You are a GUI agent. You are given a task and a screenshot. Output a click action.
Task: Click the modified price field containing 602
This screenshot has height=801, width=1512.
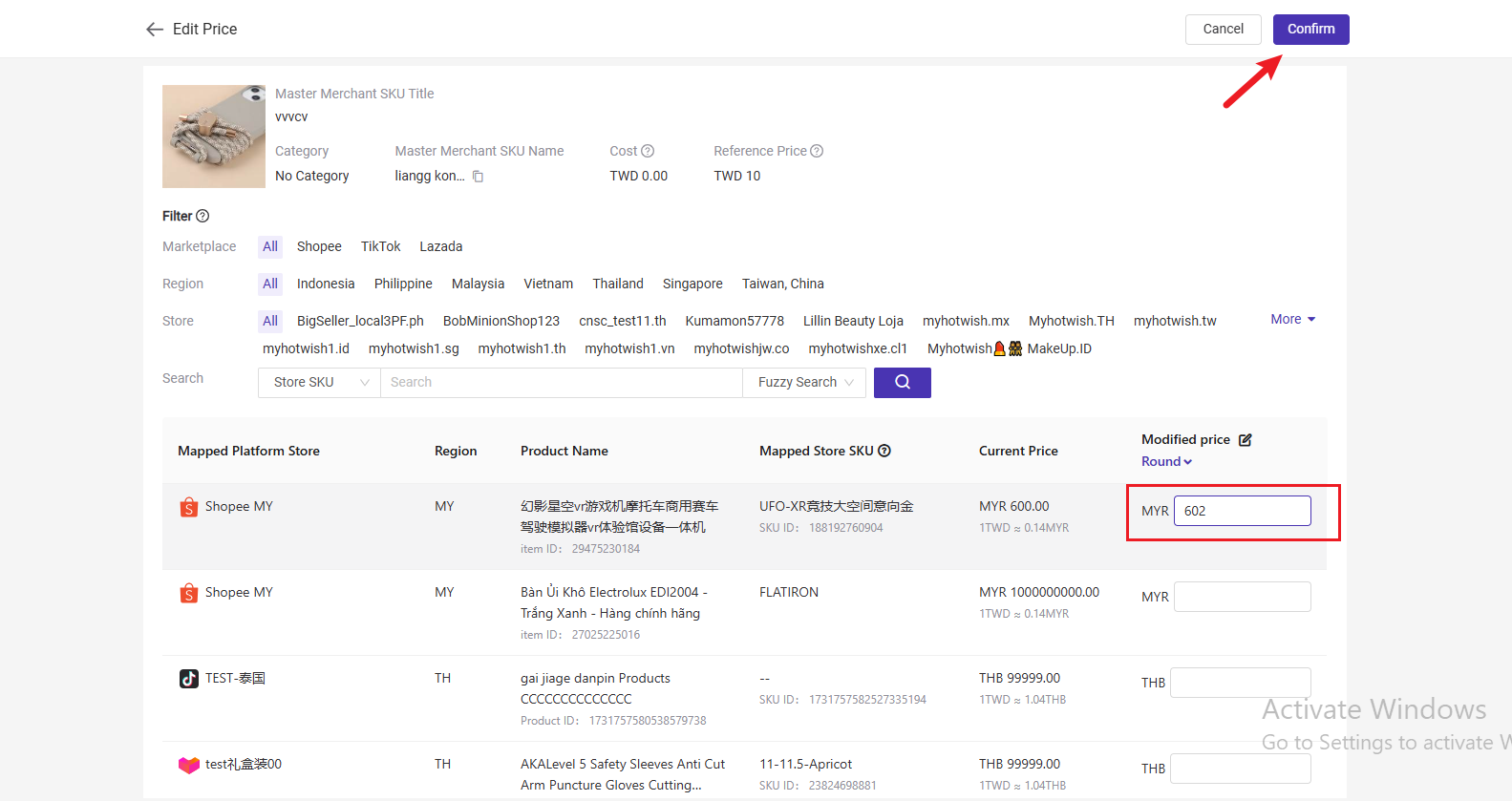tap(1242, 511)
